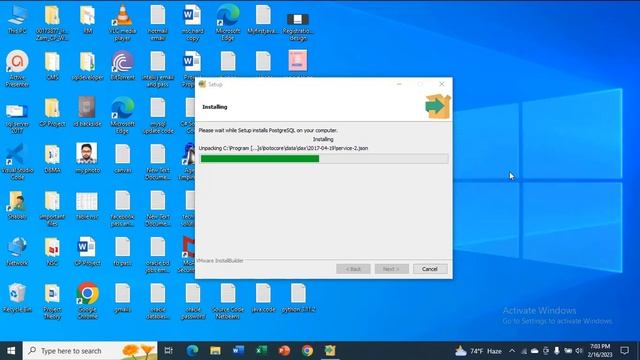The image size is (640, 360).
Task: Select the Active Presenter shortcut
Action: (17, 69)
